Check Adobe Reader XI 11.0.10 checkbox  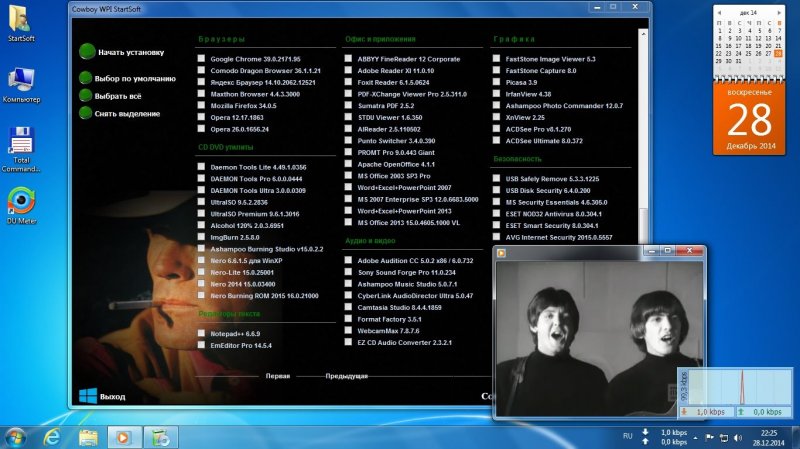point(348,70)
